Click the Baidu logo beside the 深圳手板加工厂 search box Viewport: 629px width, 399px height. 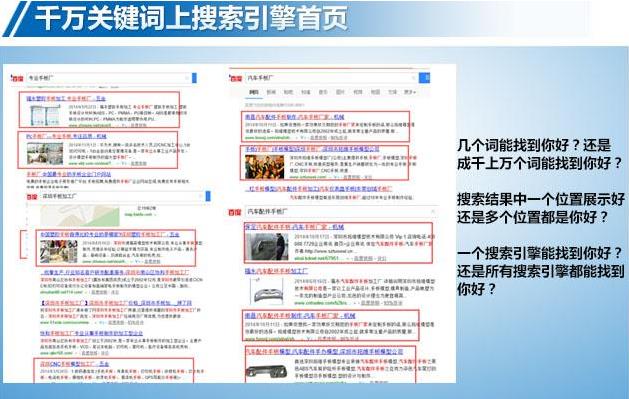click(x=32, y=196)
